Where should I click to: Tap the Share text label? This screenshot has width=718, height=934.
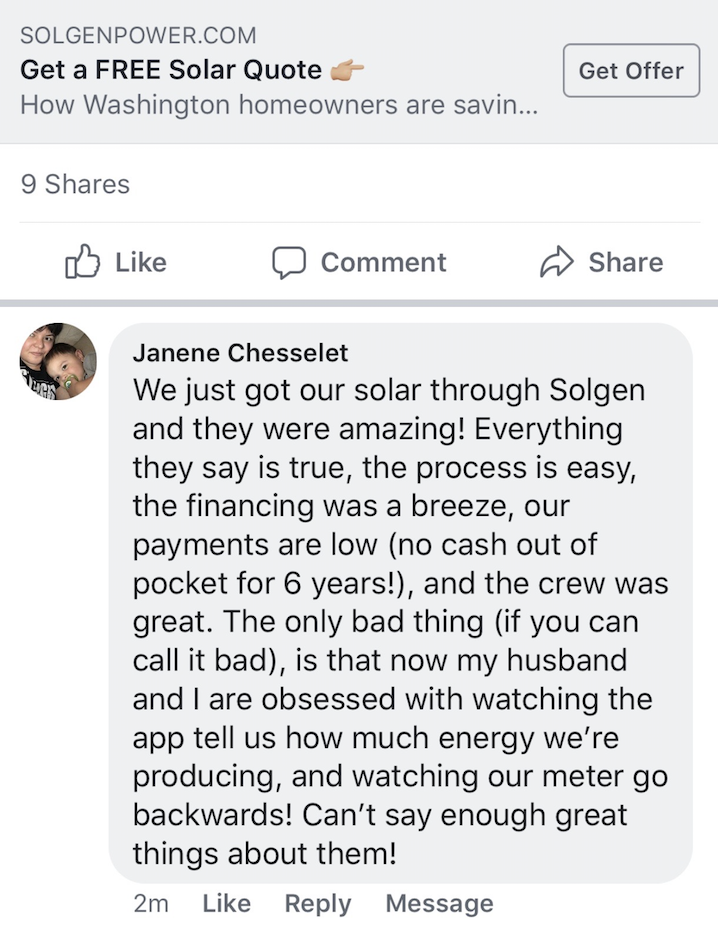625,262
